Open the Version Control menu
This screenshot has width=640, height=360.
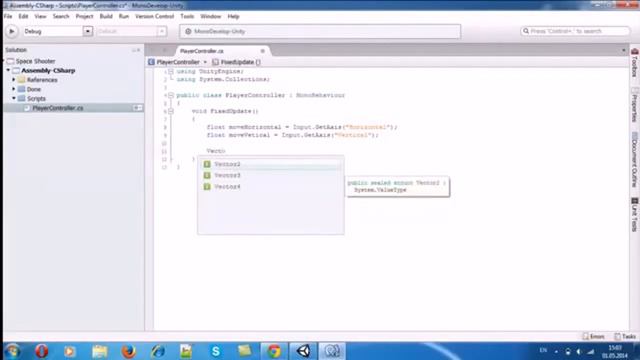[154, 16]
